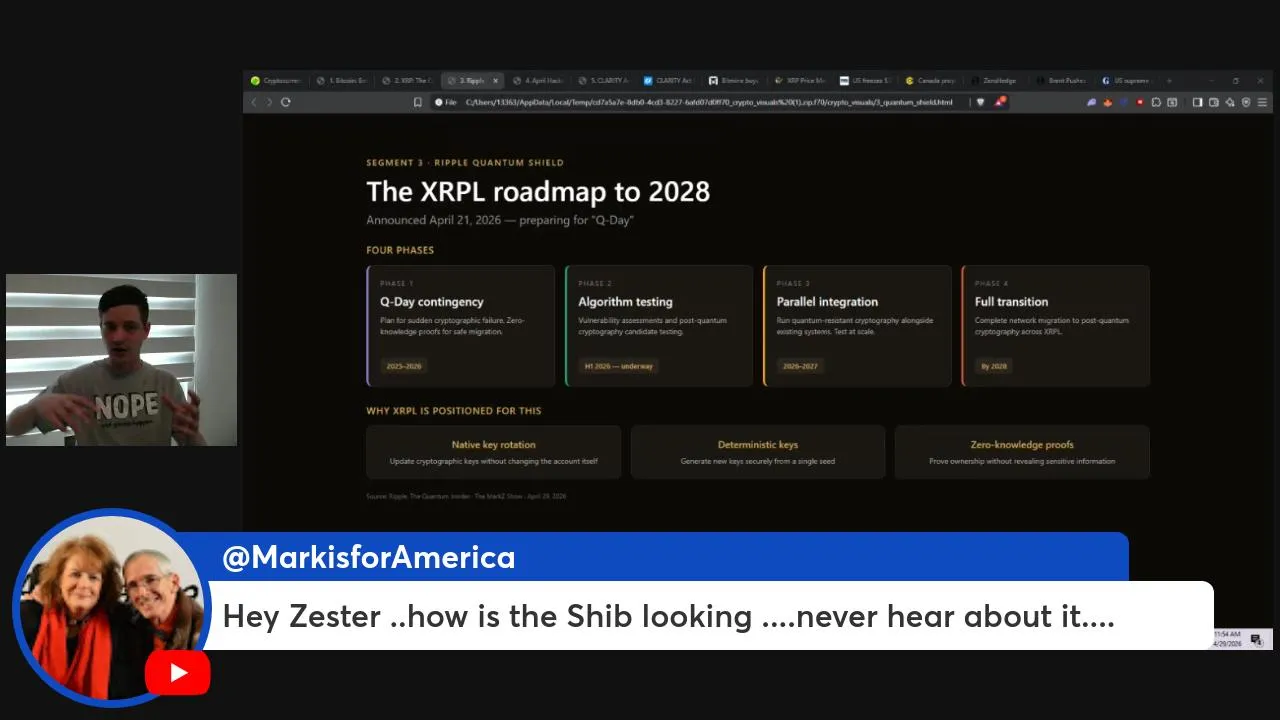Click 'WHY XRPL IS POSITIONED FOR THIS' label

(x=454, y=410)
